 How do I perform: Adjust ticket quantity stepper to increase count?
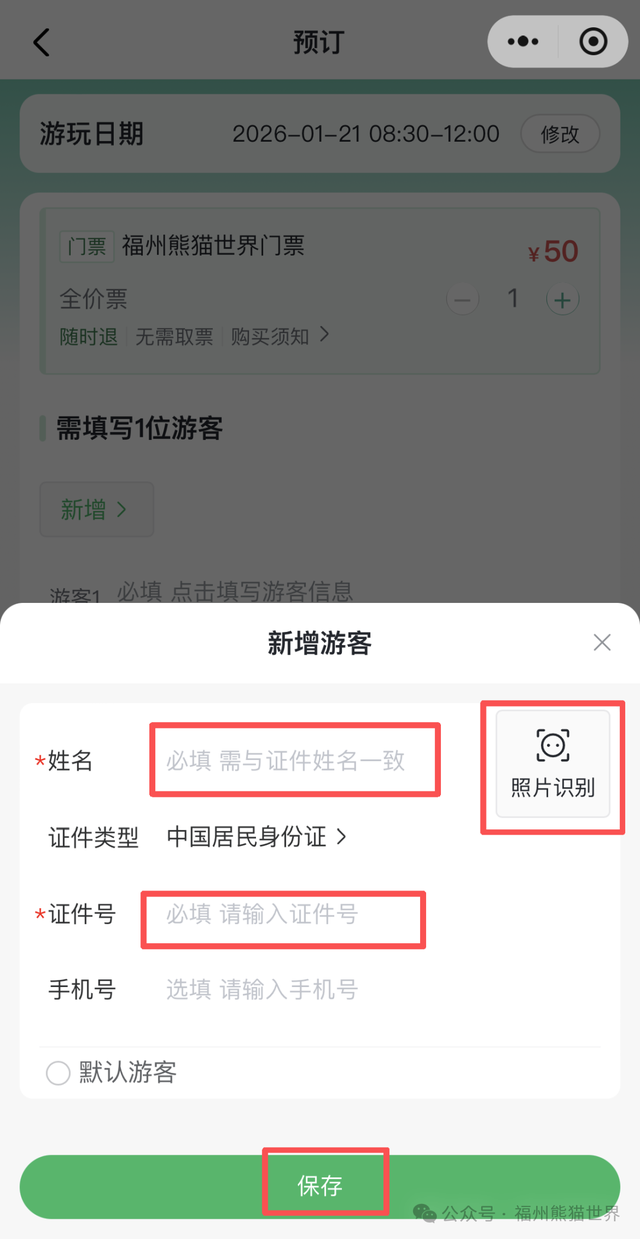[562, 299]
